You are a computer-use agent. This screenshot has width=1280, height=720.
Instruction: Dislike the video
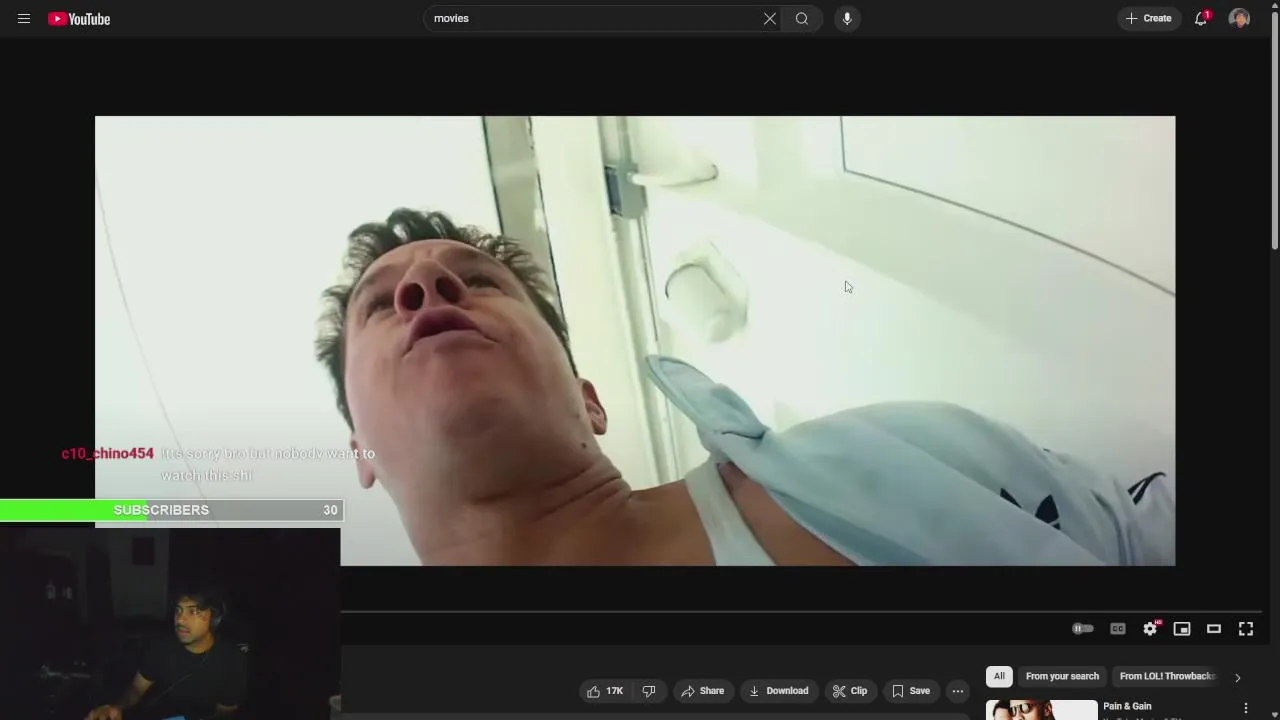click(x=649, y=691)
